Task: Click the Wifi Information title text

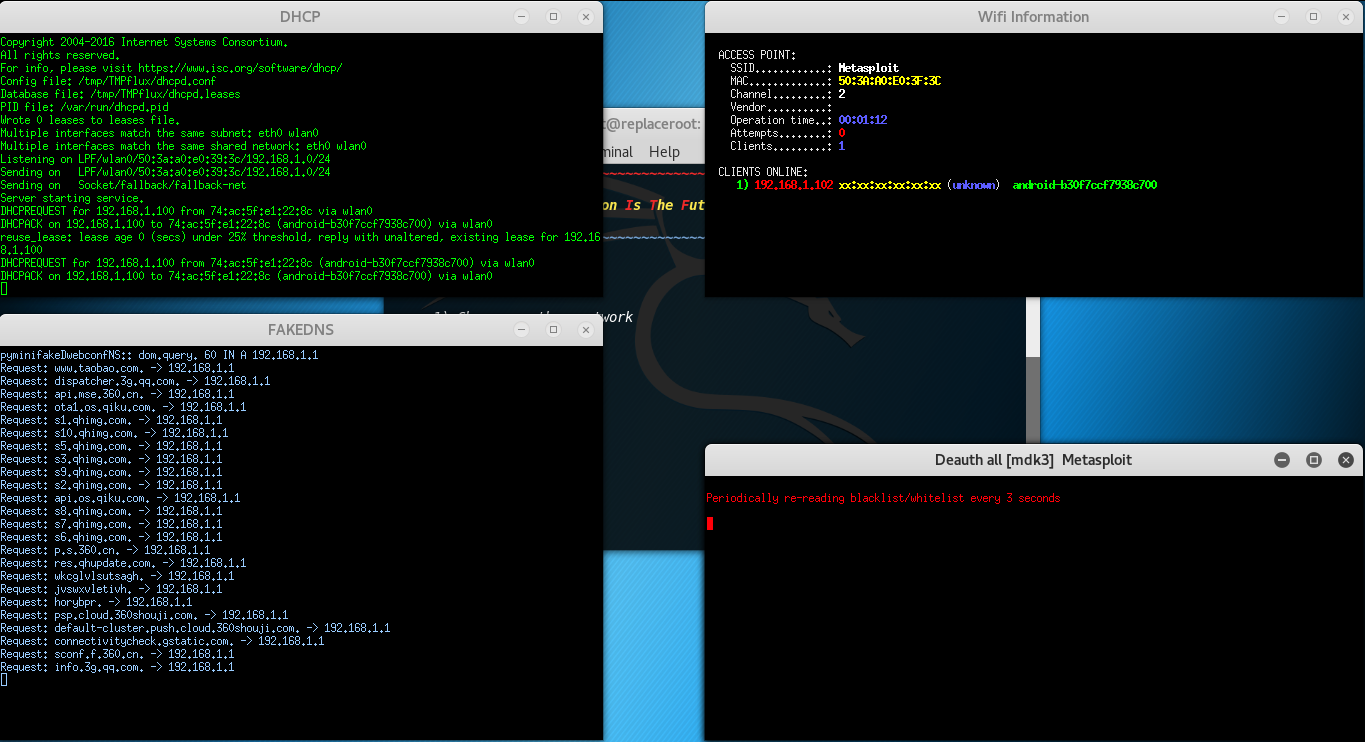Action: point(1033,17)
